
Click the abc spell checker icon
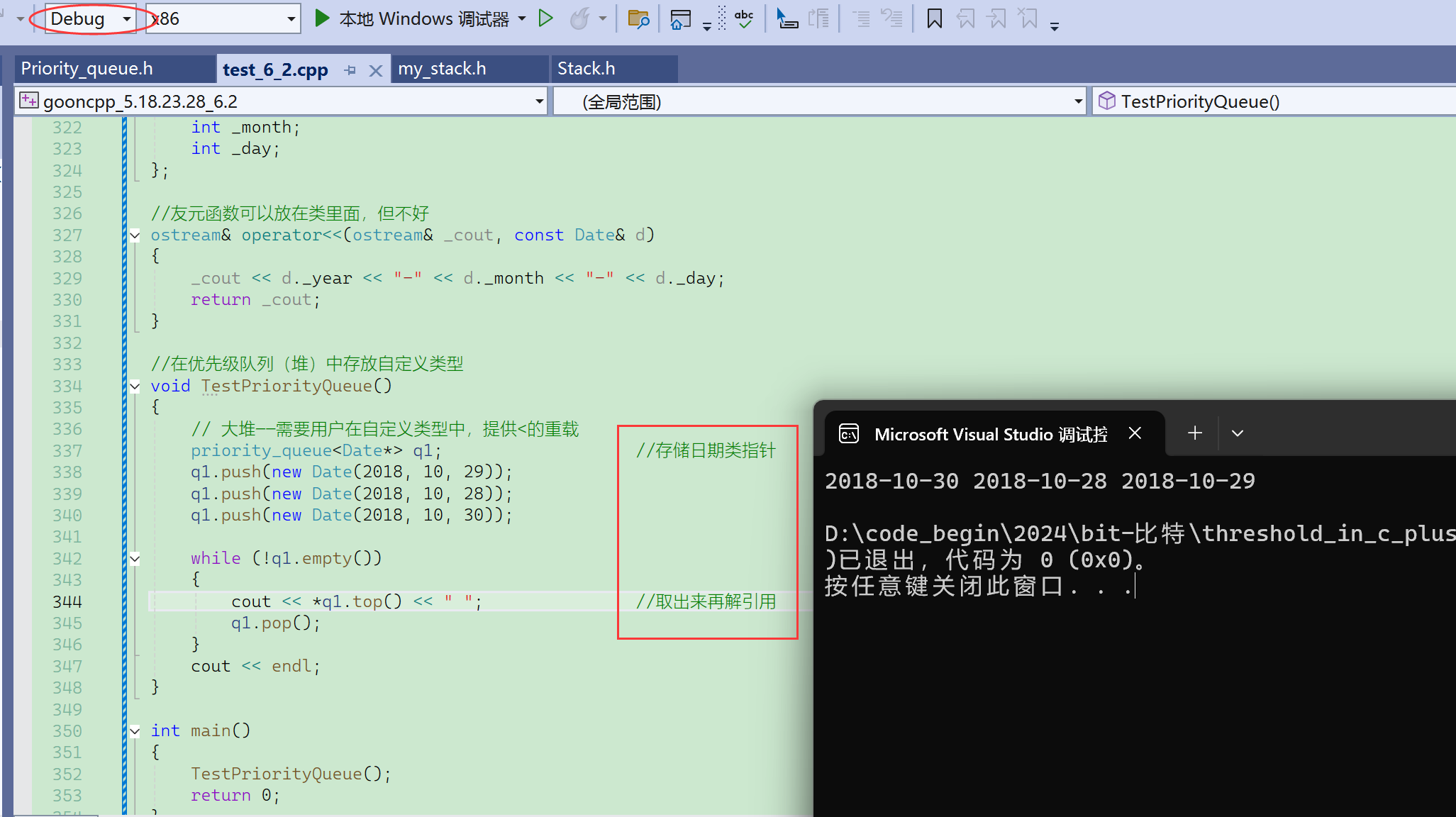point(744,19)
